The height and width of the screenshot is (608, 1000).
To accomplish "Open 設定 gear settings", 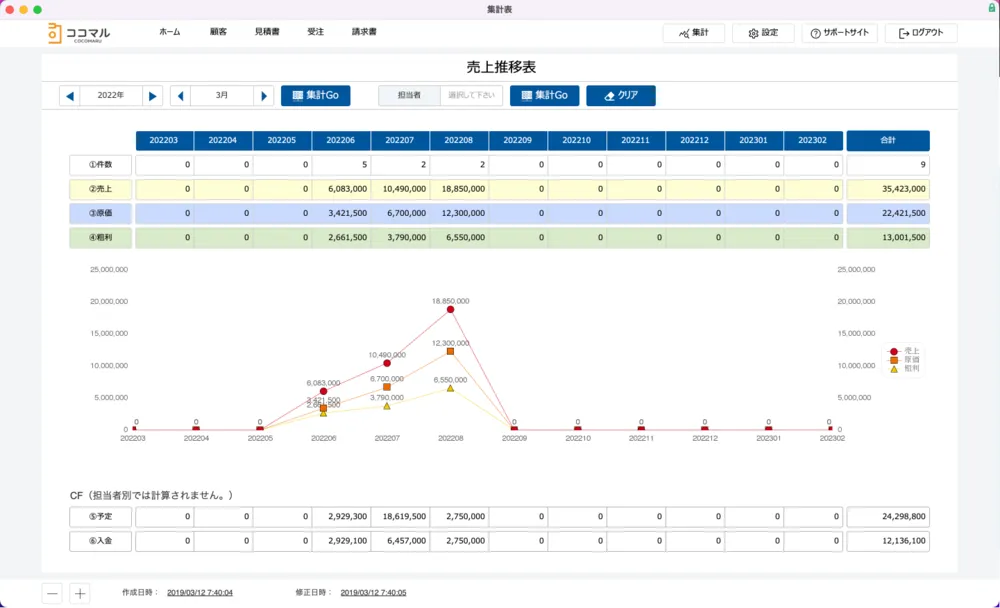I will [x=763, y=33].
